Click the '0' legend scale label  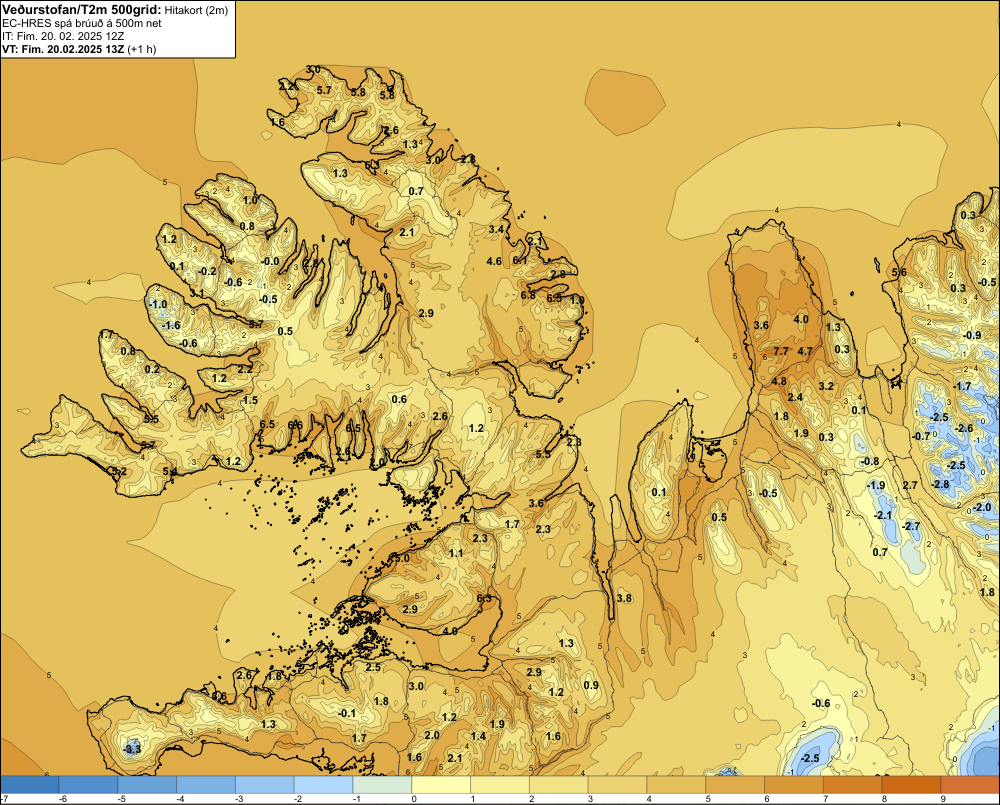414,799
